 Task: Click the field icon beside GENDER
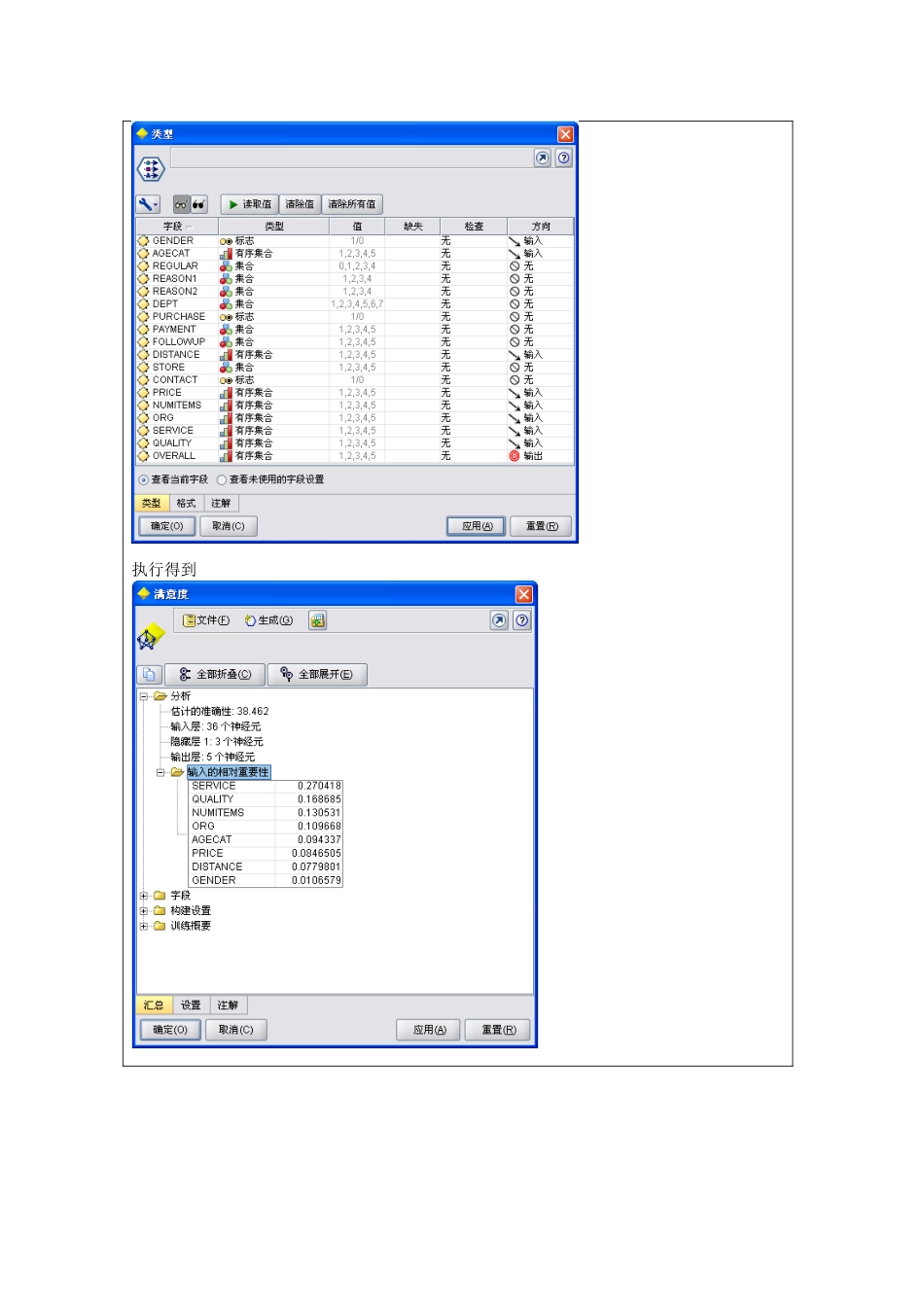pos(143,240)
